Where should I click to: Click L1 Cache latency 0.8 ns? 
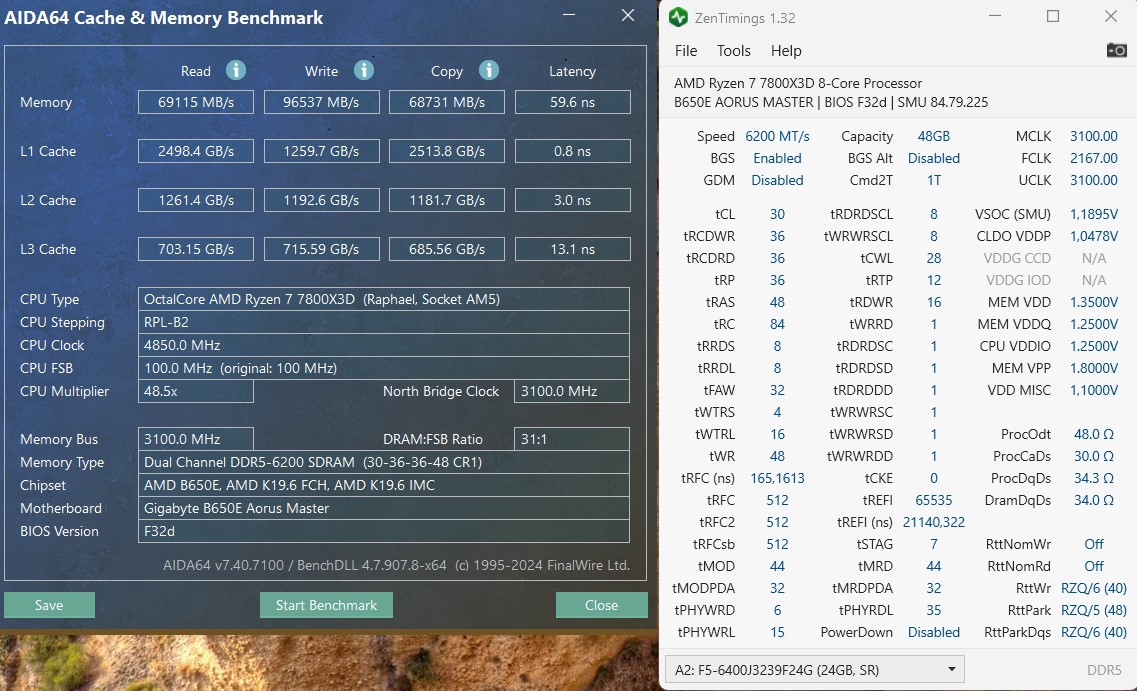(572, 151)
